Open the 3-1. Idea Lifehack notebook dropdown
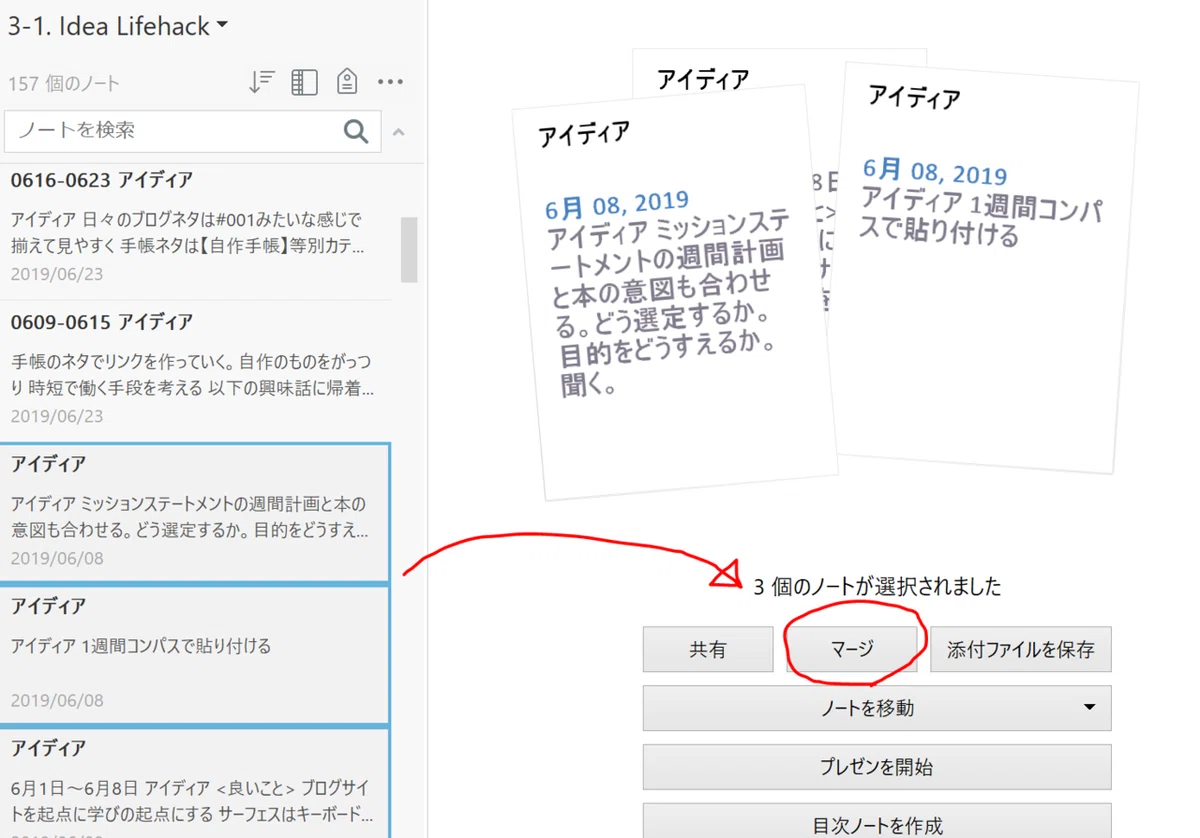1200x838 pixels. coord(119,26)
